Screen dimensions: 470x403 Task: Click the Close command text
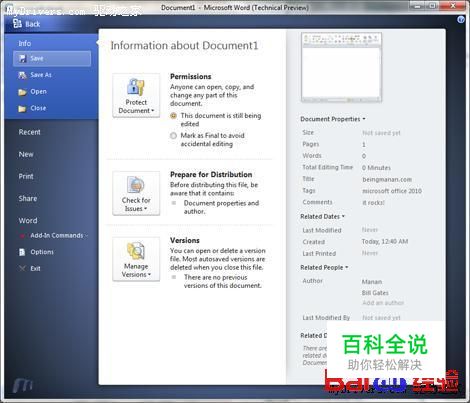point(38,108)
